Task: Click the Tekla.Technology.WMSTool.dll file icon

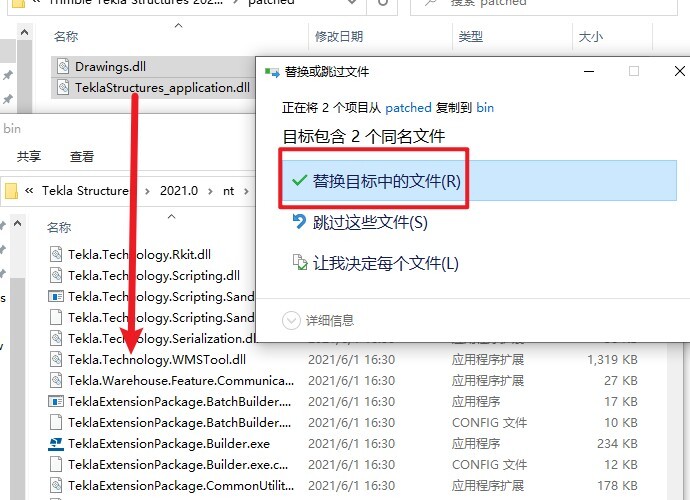Action: (x=57, y=359)
